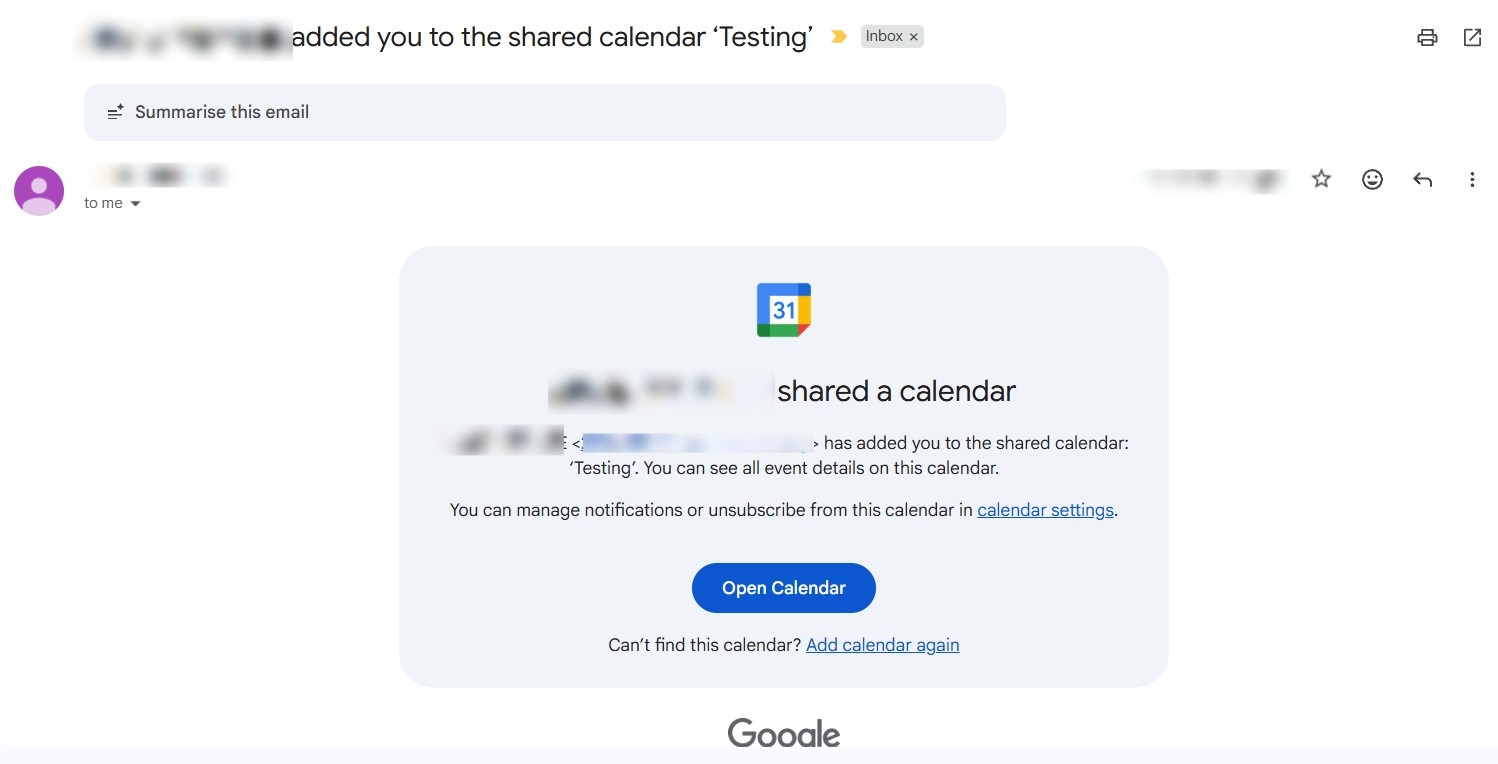
Task: Click the 'shared a calendar' heading
Action: (896, 391)
